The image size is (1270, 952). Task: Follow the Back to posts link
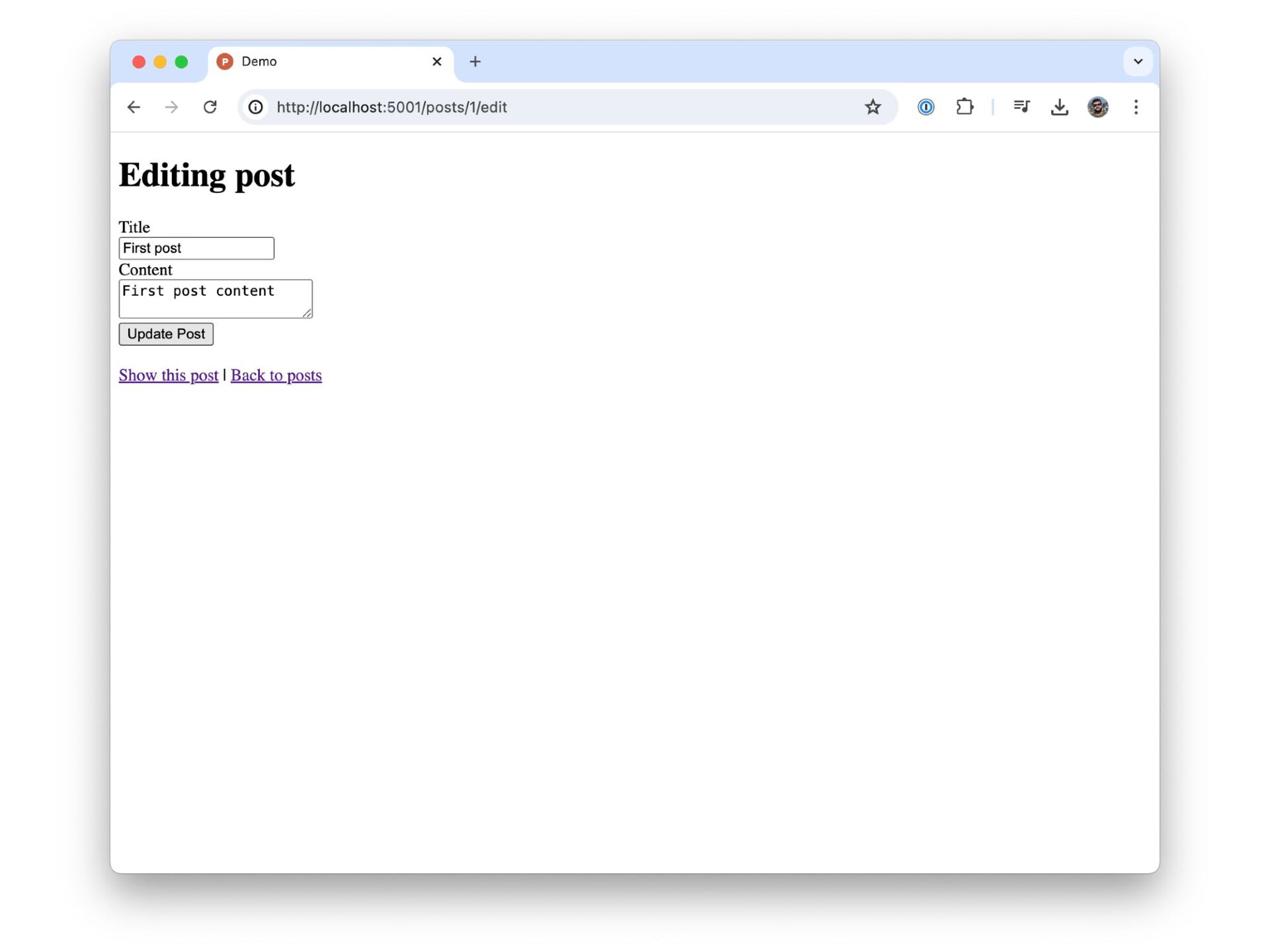point(276,376)
